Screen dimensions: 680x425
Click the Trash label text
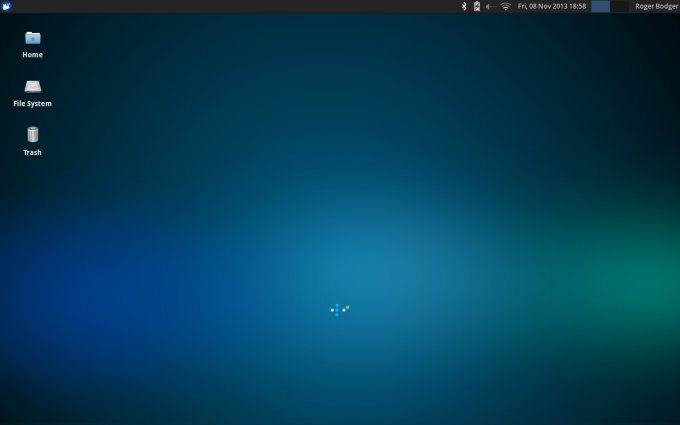tap(33, 152)
